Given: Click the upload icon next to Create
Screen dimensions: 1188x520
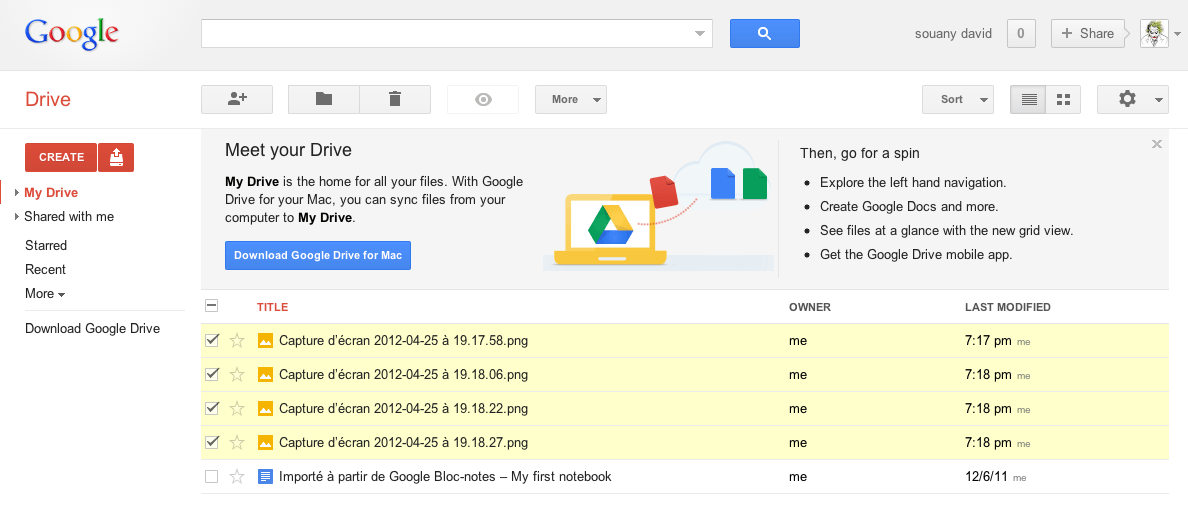Looking at the screenshot, I should coord(116,157).
